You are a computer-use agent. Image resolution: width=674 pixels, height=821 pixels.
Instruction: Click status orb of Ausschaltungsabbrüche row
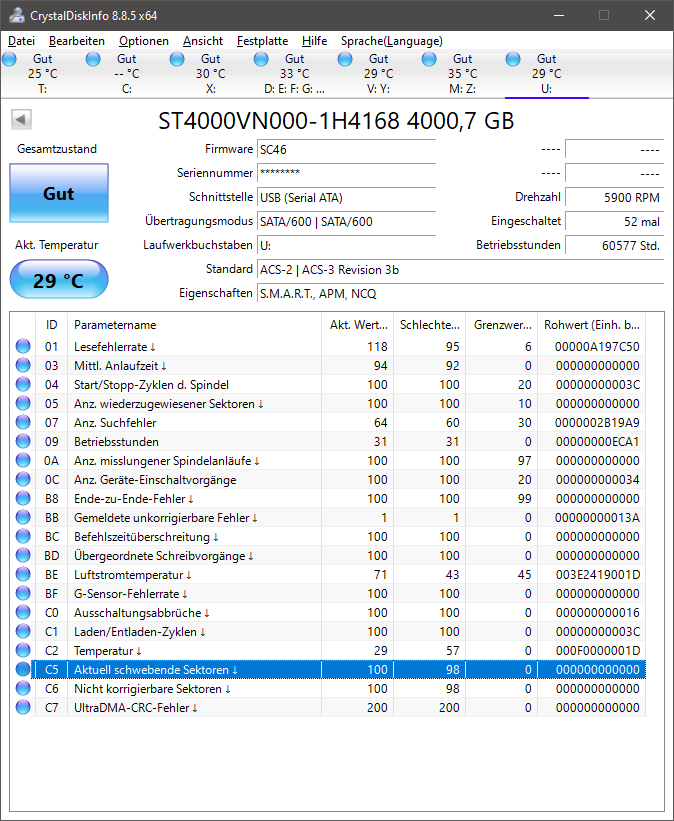pos(23,613)
